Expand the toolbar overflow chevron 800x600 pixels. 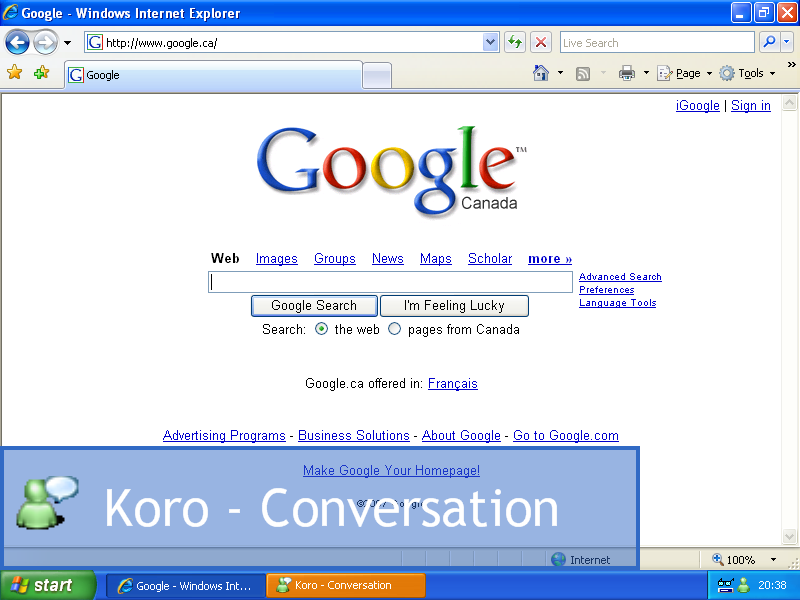(x=791, y=65)
